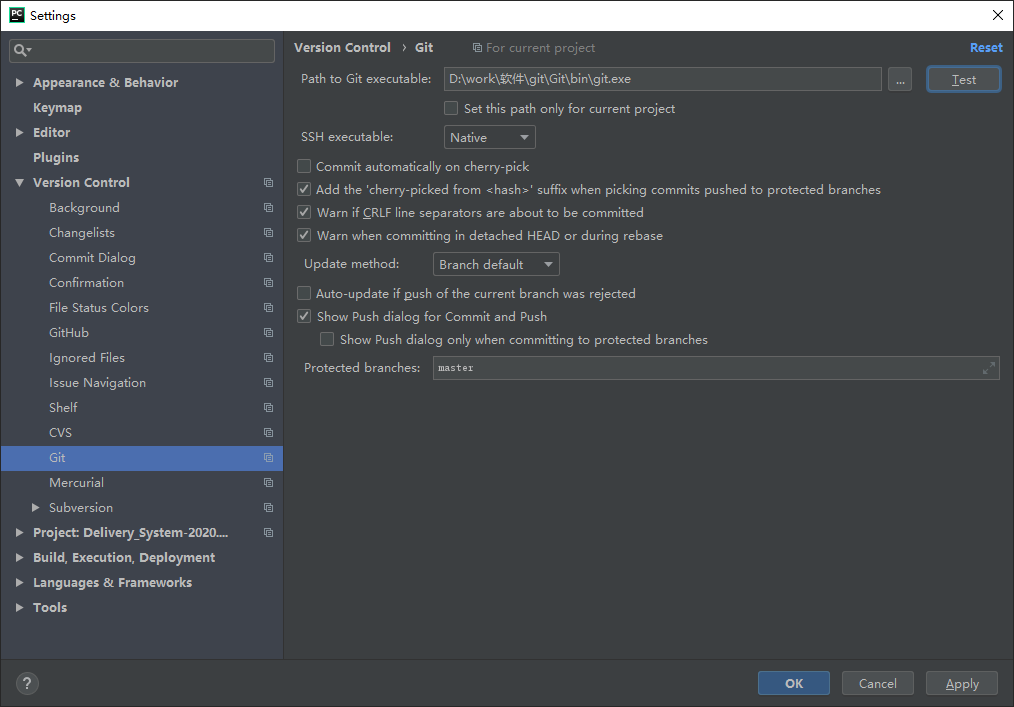Confirm settings with the OK button

tap(793, 683)
